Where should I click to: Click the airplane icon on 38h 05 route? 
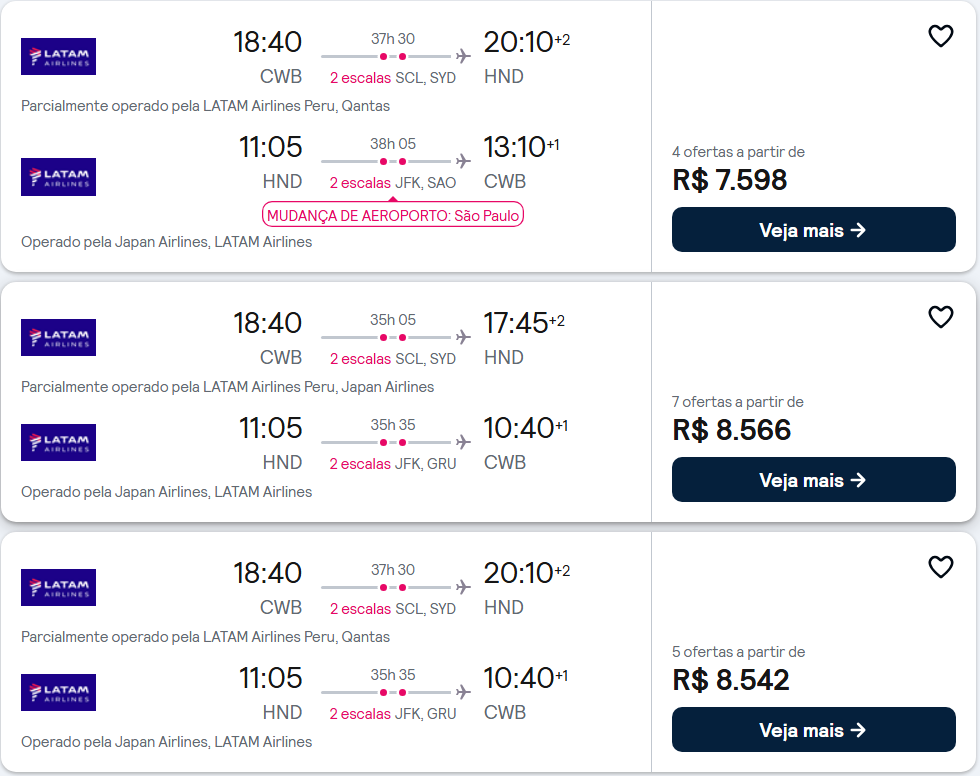(x=463, y=161)
